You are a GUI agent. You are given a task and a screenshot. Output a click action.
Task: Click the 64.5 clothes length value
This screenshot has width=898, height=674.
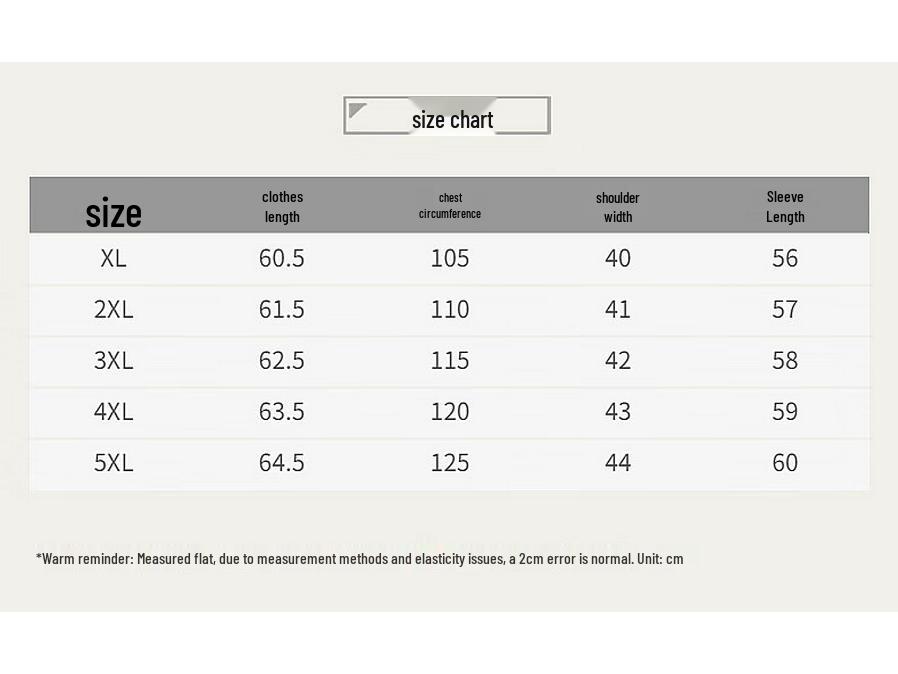click(x=281, y=463)
